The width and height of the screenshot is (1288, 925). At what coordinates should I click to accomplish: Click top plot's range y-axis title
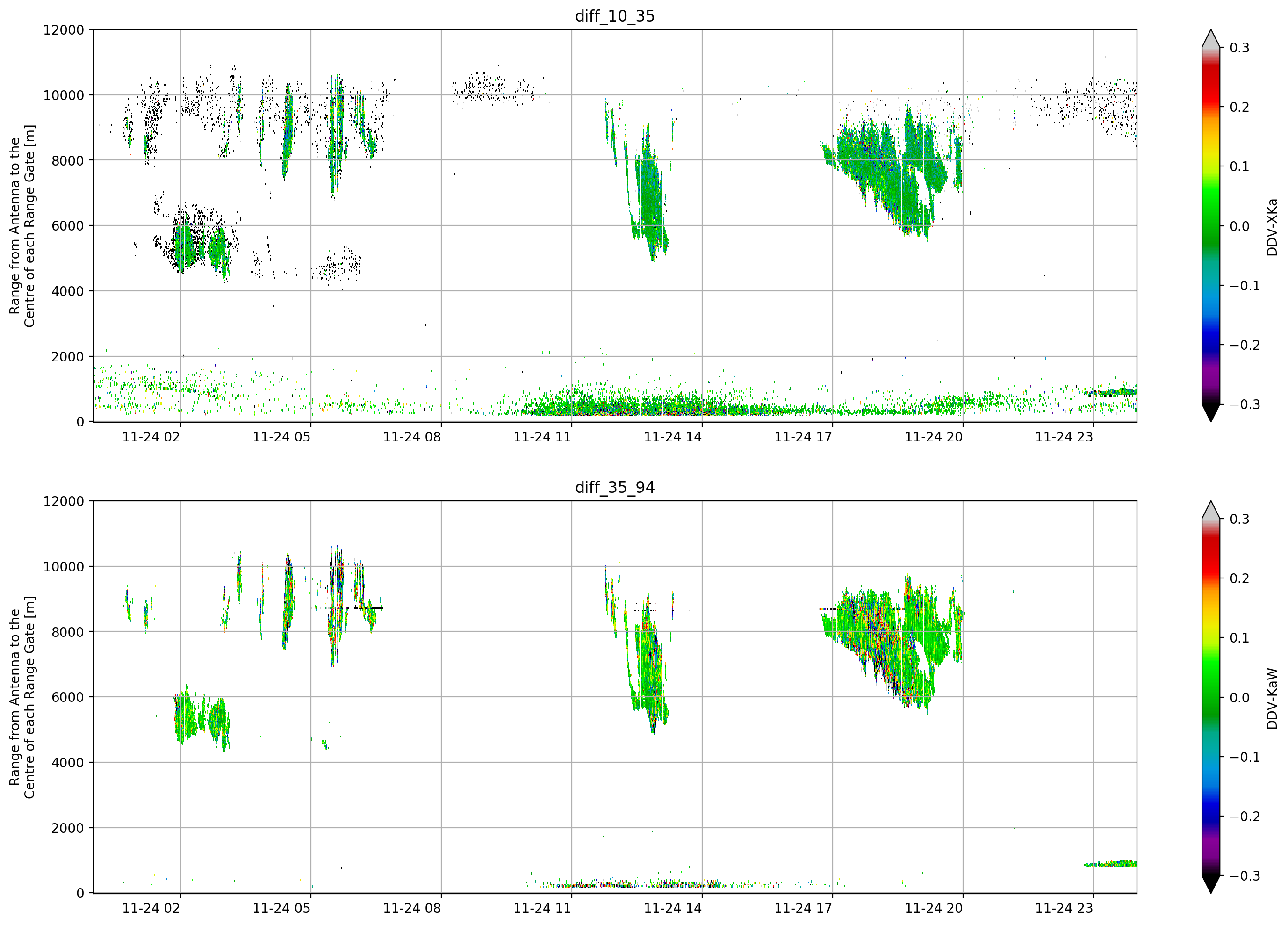click(22, 226)
